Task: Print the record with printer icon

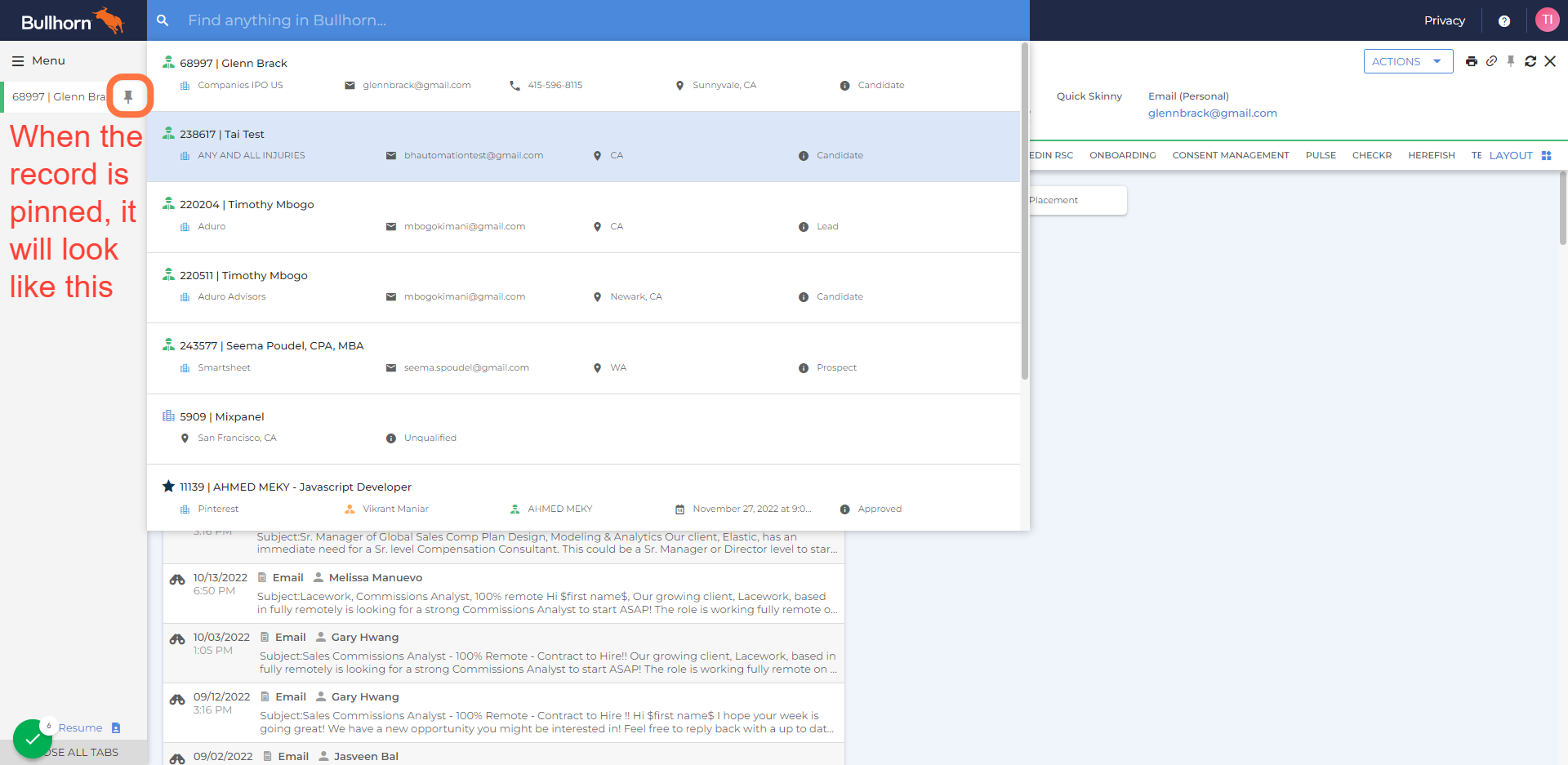Action: coord(1472,61)
